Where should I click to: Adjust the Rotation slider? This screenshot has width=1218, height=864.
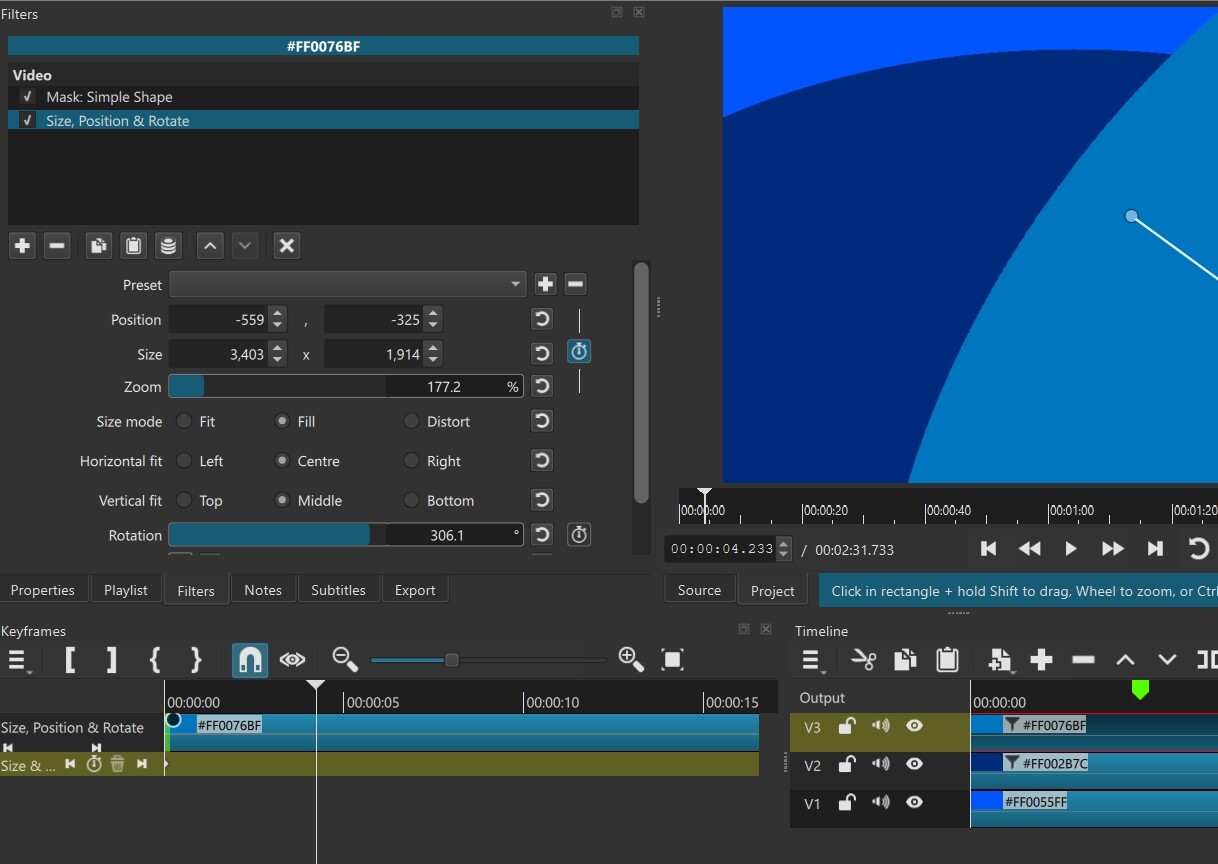coord(345,536)
